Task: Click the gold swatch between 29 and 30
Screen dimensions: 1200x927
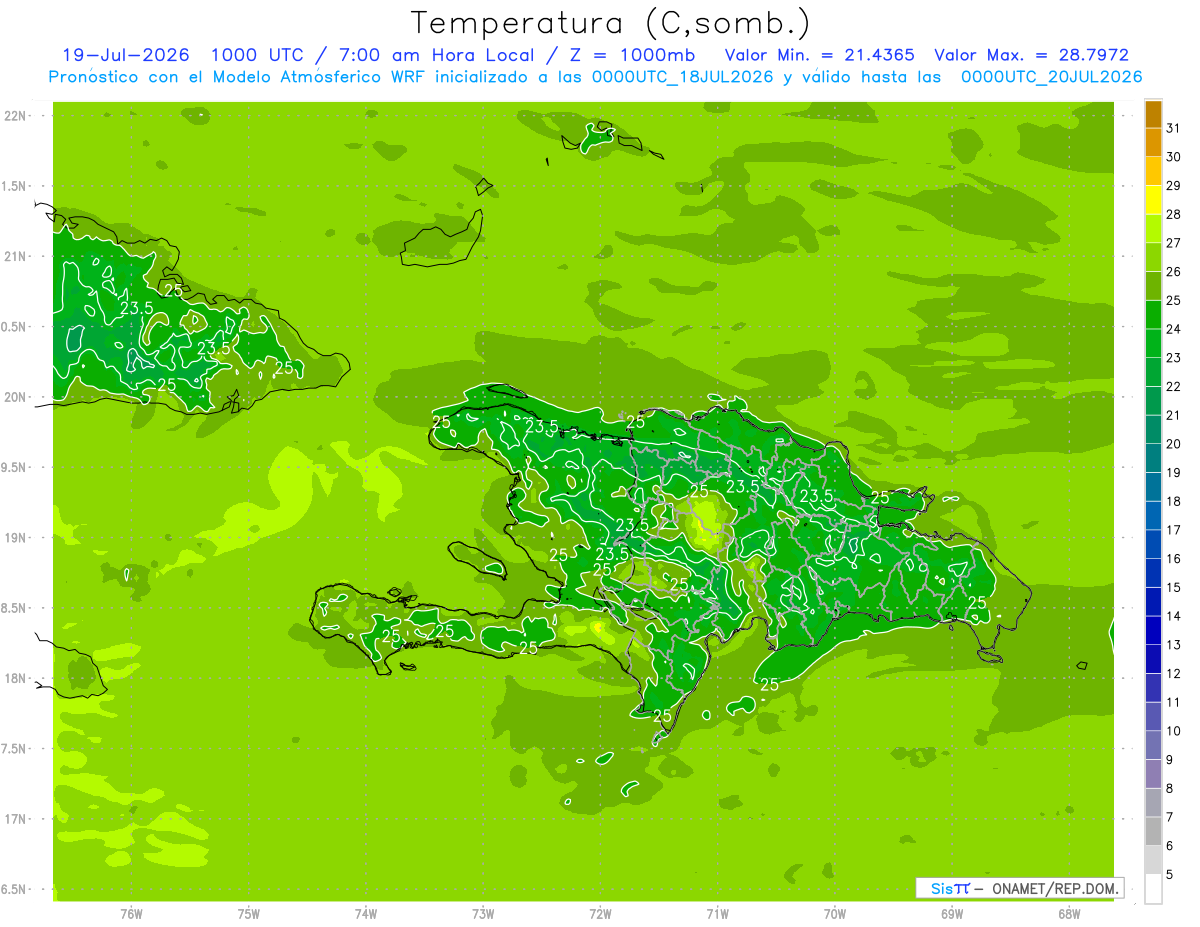Action: tap(1153, 171)
